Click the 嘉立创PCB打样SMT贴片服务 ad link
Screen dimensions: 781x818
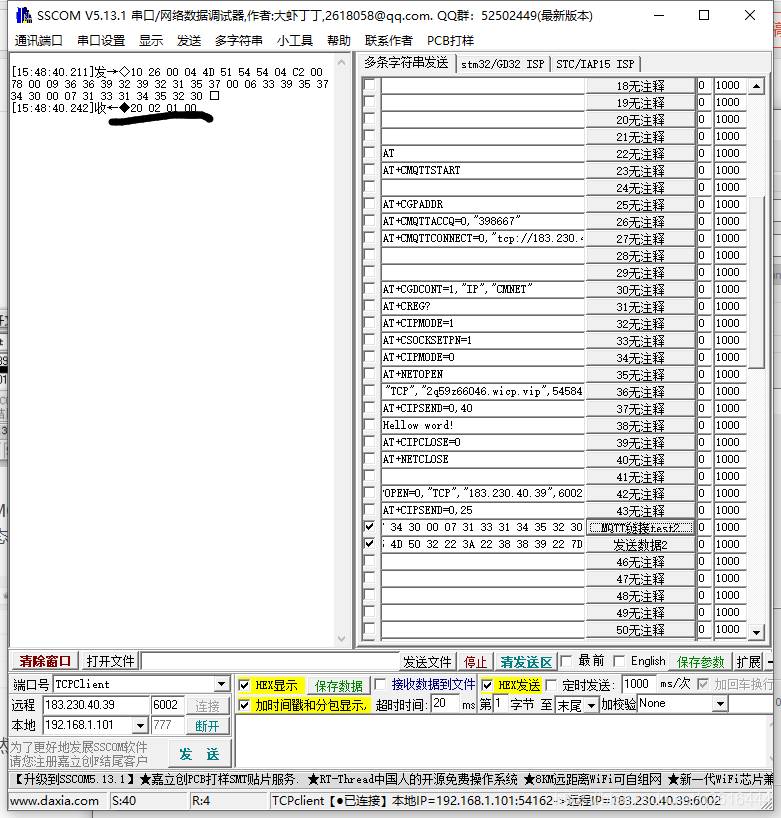pyautogui.click(x=218, y=779)
